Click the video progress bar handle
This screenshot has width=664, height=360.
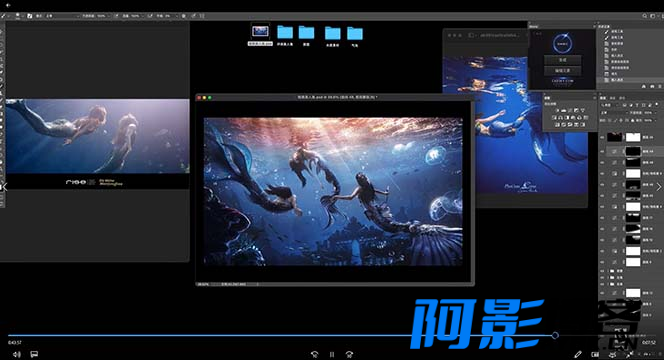(555, 335)
